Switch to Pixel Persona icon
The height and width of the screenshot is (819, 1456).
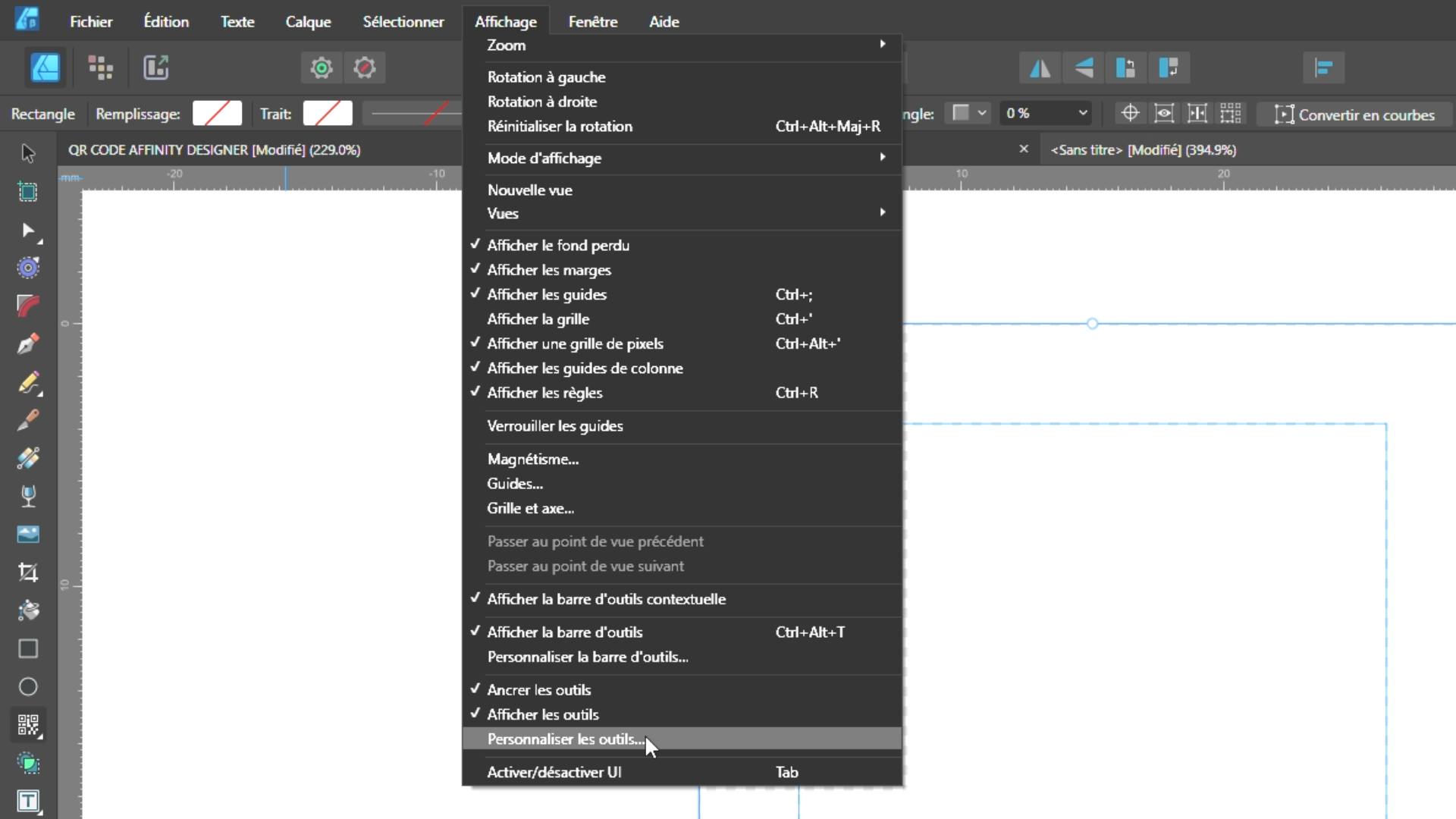pyautogui.click(x=100, y=68)
